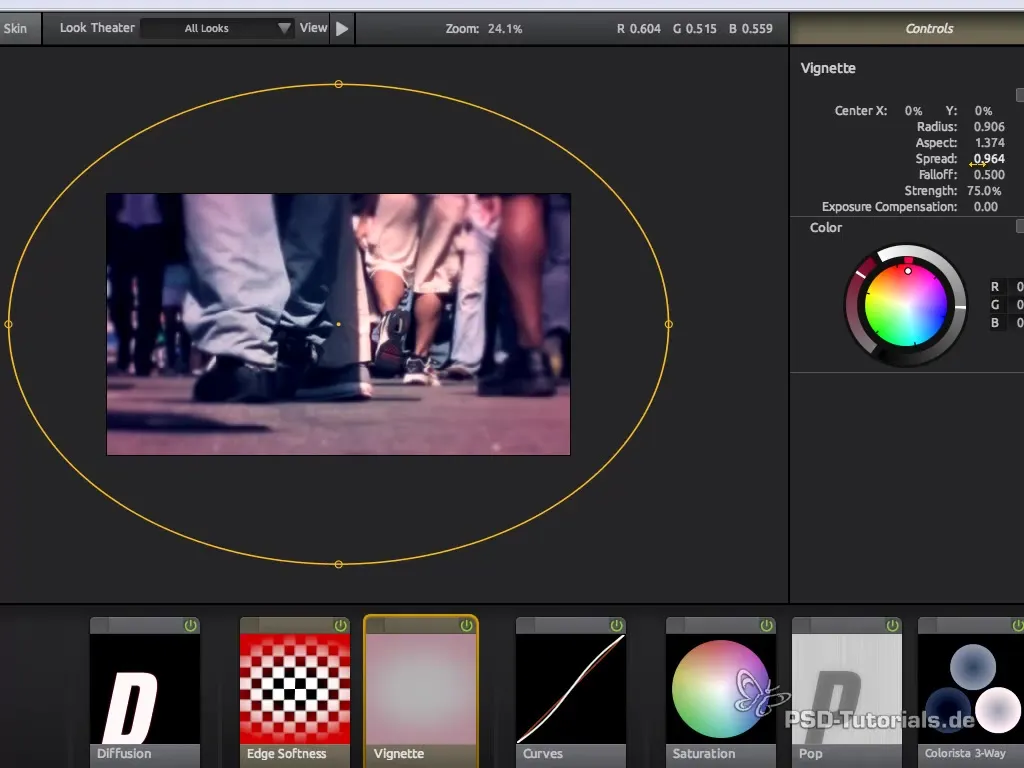
Task: Click the brightness ring marker on the color wheel
Action: pos(960,306)
